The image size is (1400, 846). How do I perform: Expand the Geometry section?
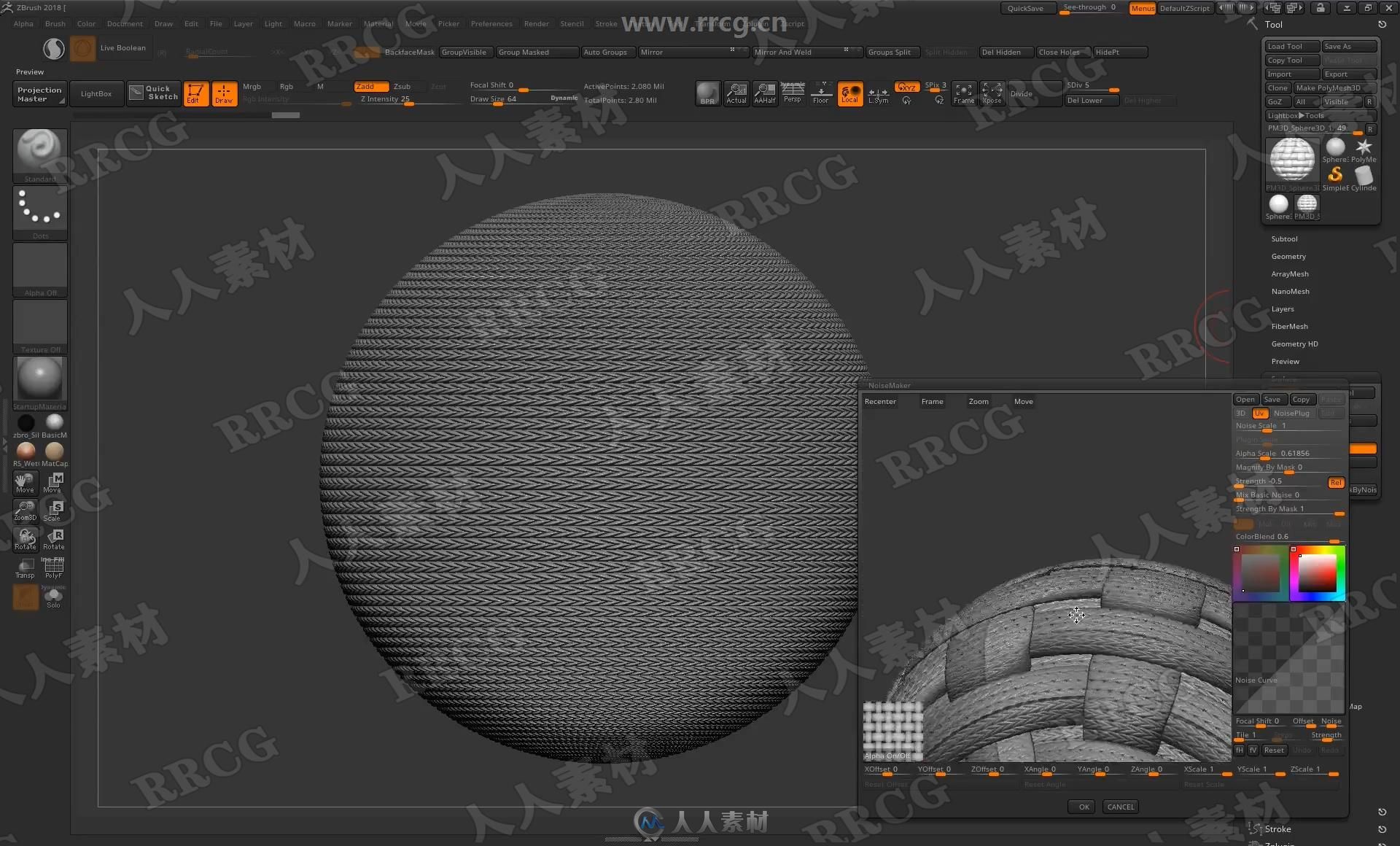click(1288, 256)
